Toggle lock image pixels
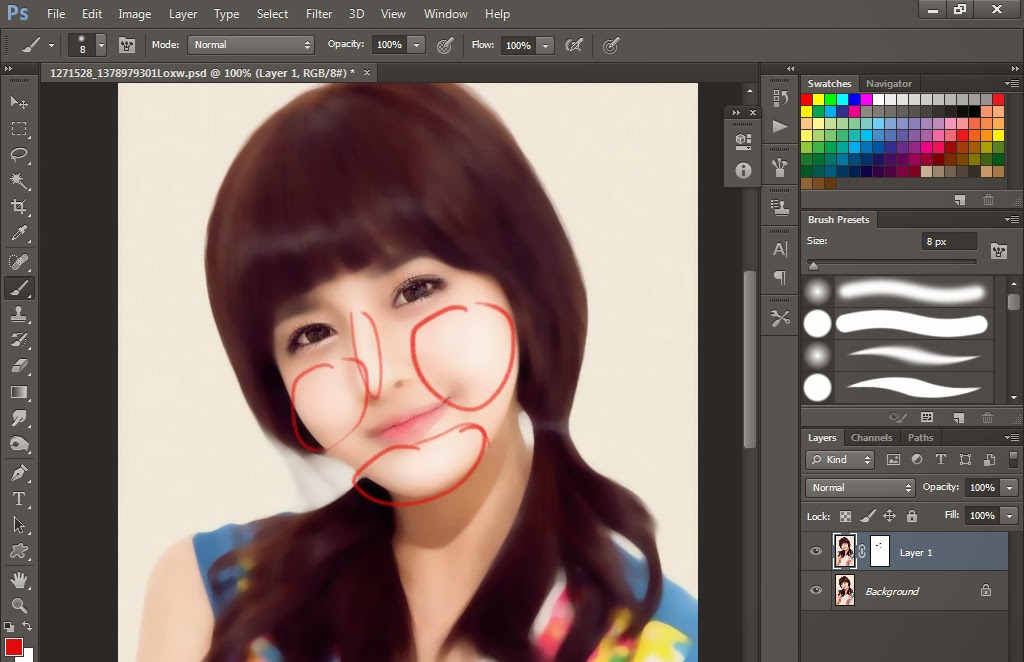Viewport: 1024px width, 662px height. [x=867, y=516]
